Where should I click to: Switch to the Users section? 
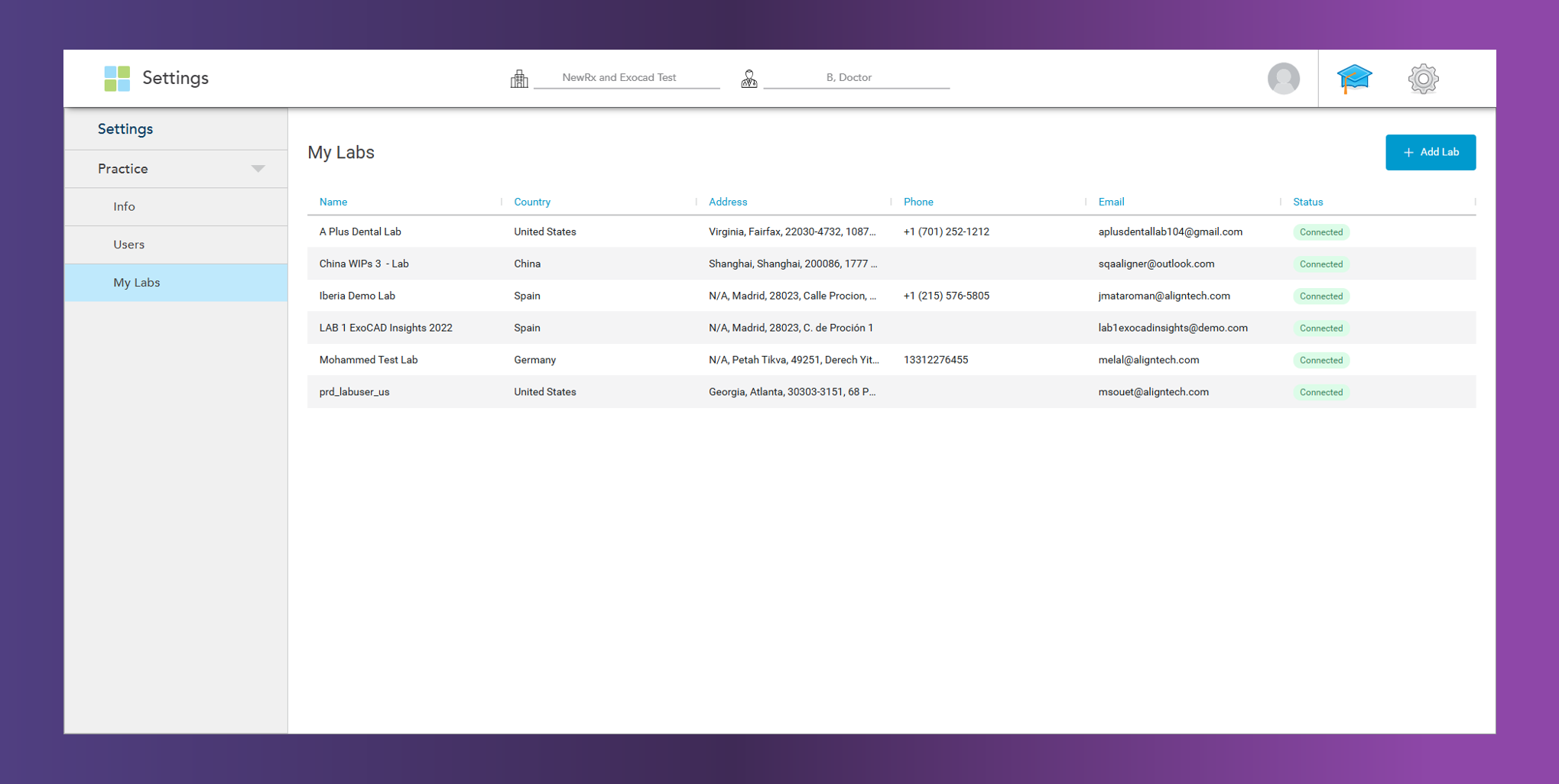128,244
